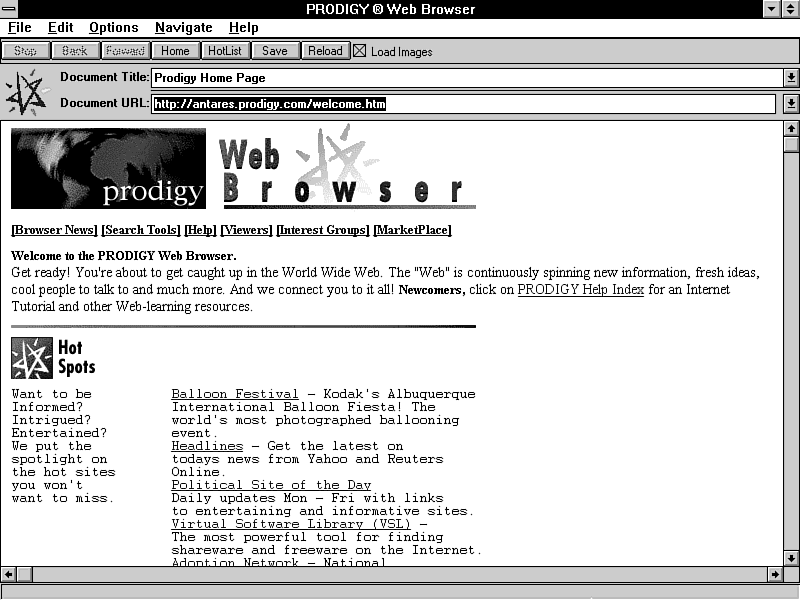Open the [Help] page link
This screenshot has width=800, height=600.
(201, 230)
